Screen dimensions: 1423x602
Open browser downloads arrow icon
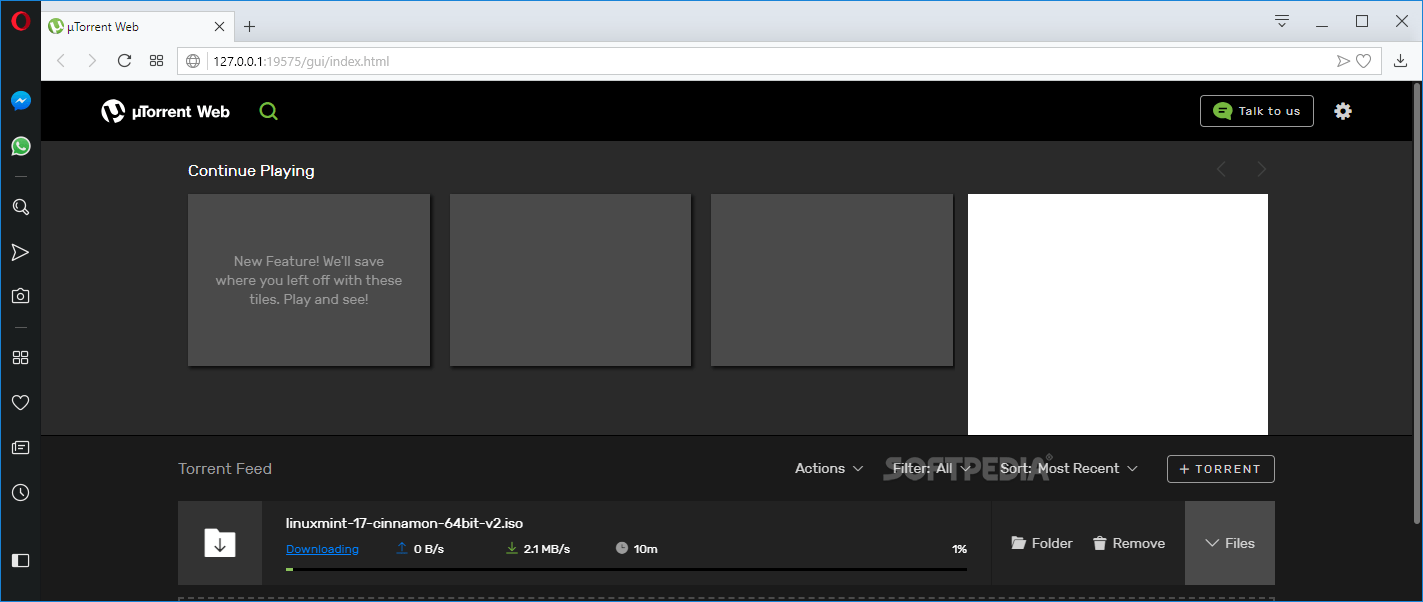[x=1401, y=61]
